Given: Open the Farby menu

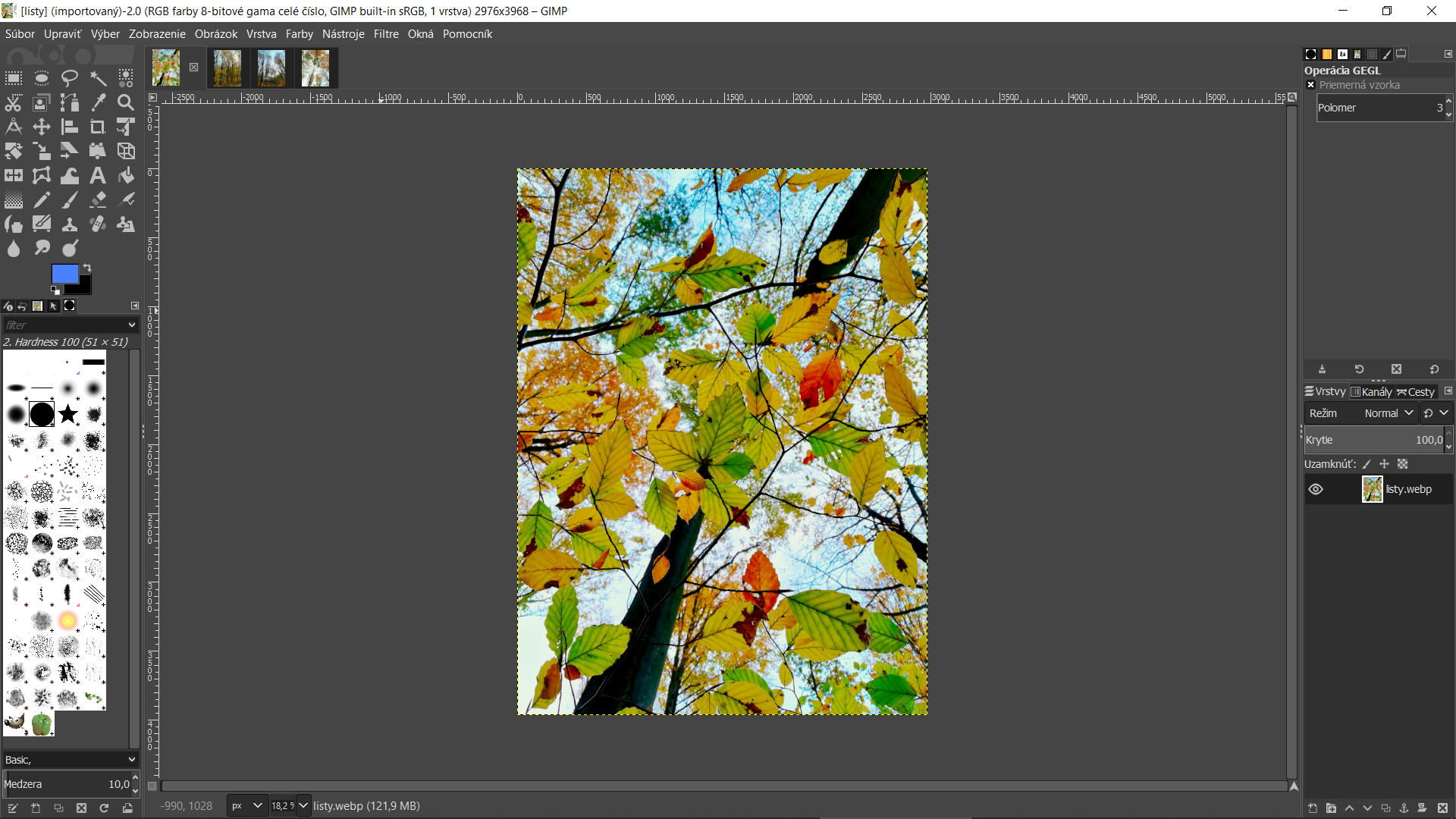Looking at the screenshot, I should (x=299, y=34).
